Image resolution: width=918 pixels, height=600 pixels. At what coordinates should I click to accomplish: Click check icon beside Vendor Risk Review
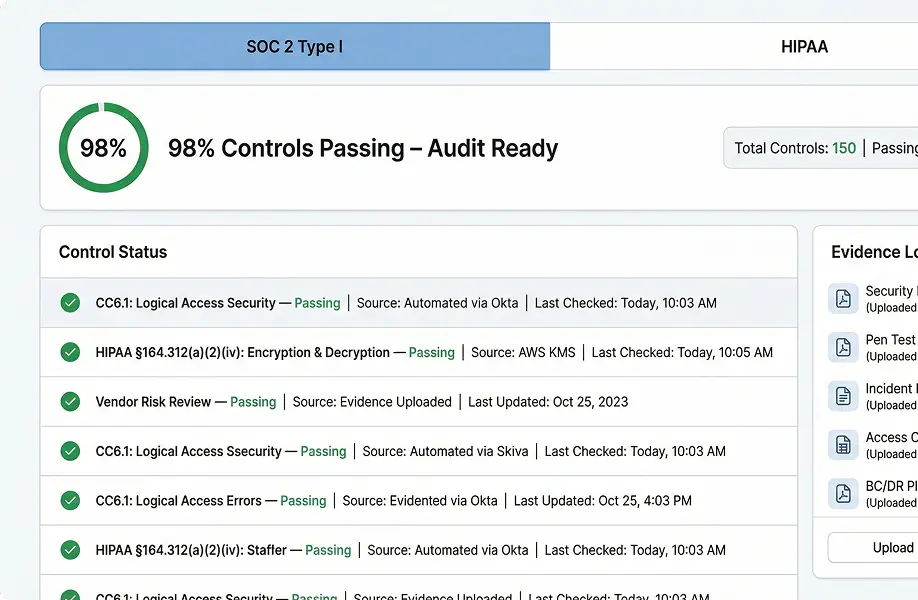click(70, 402)
